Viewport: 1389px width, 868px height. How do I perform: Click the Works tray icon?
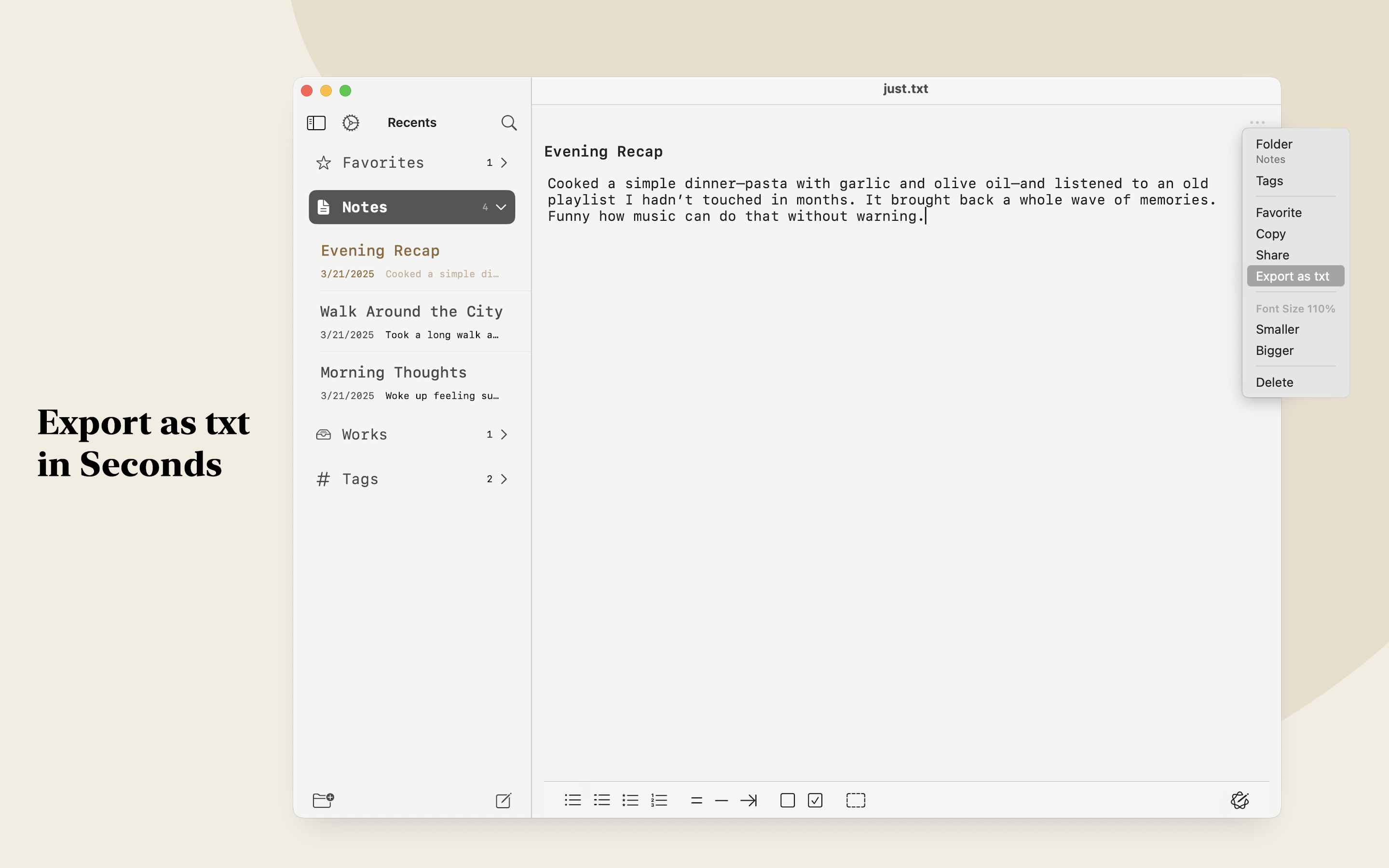tap(324, 434)
